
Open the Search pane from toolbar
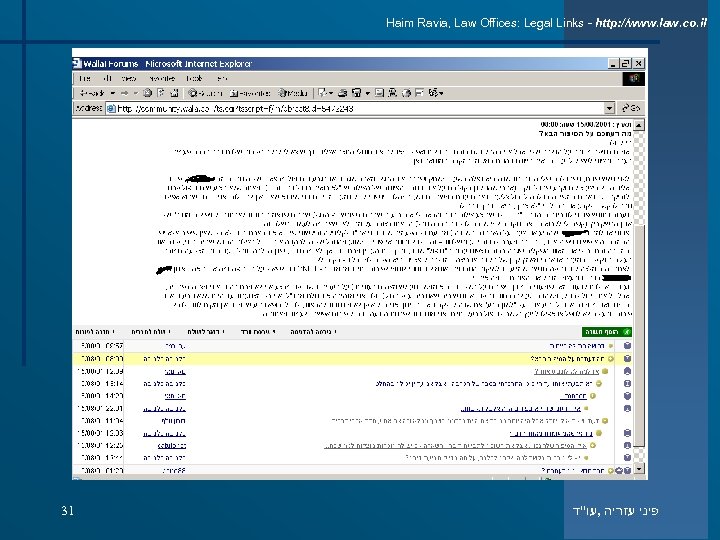(205, 93)
